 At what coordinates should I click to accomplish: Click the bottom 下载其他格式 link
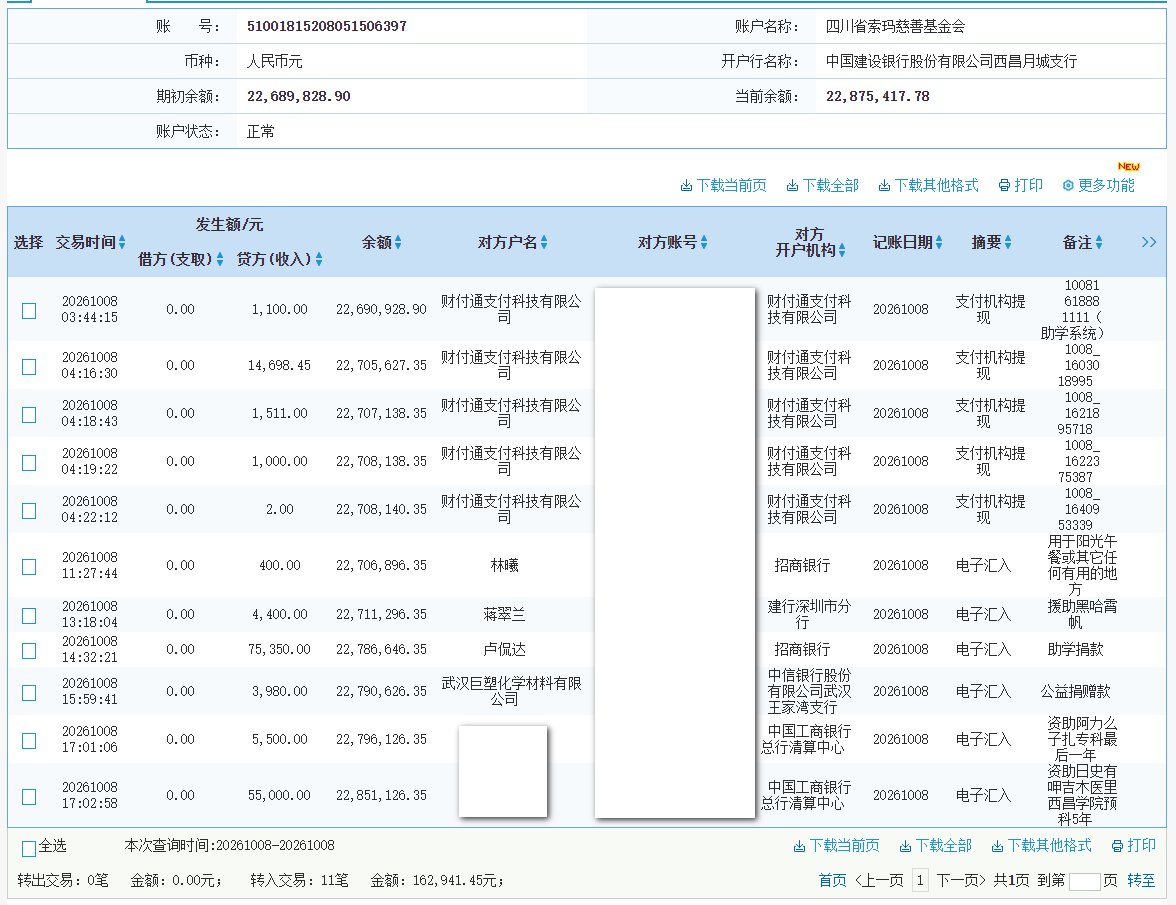tap(1041, 846)
